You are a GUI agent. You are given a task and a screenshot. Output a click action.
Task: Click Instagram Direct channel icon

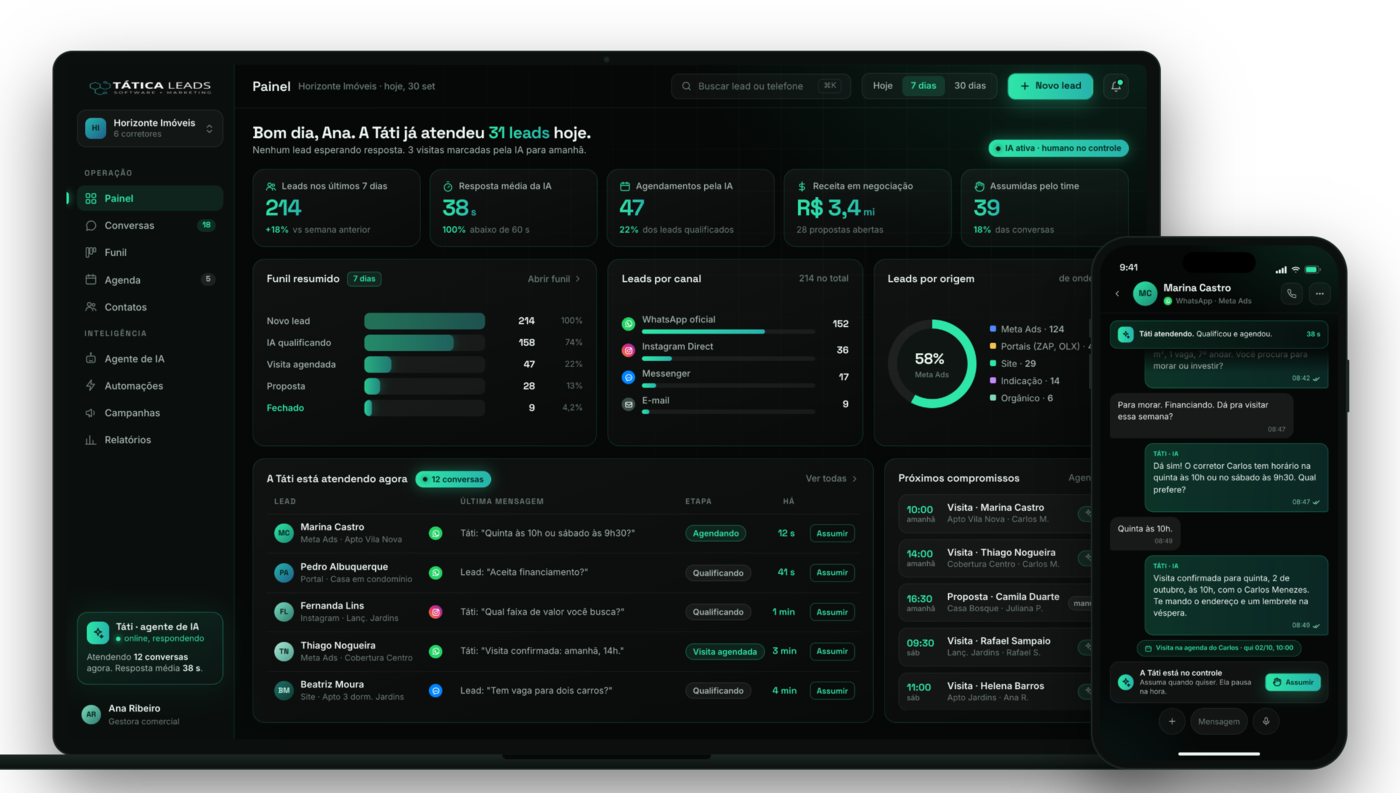click(x=628, y=351)
